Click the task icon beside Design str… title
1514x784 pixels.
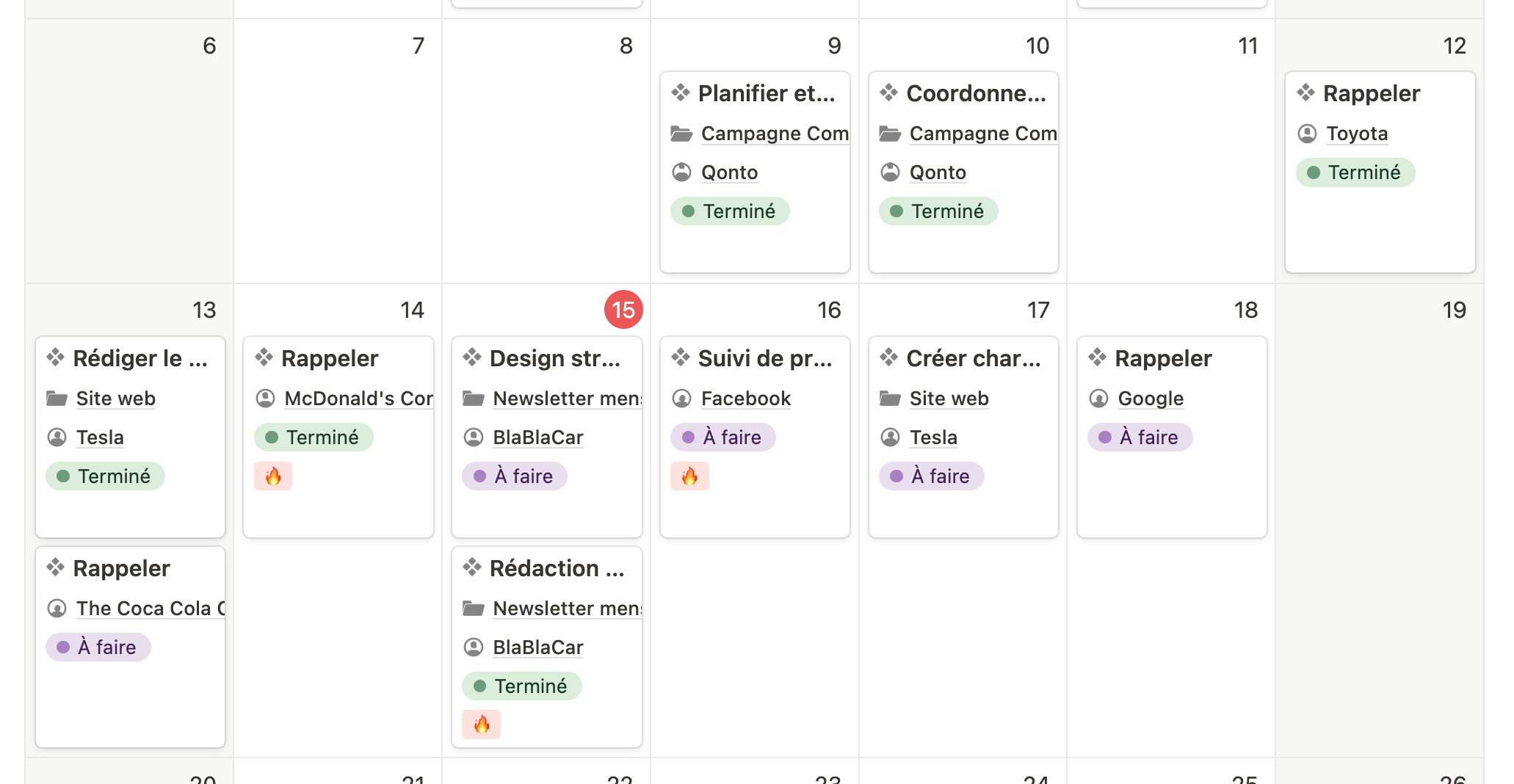(472, 358)
